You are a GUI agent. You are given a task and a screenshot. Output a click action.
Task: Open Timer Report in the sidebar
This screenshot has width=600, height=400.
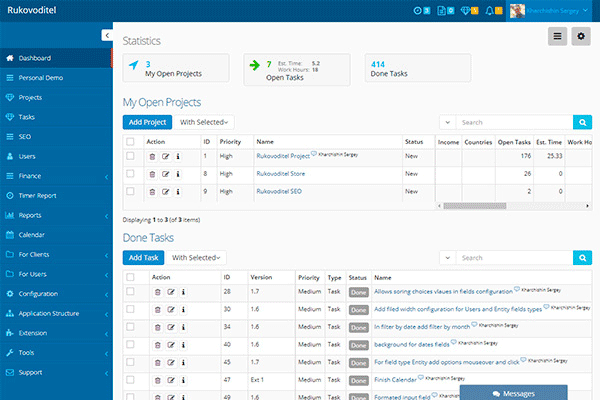38,195
